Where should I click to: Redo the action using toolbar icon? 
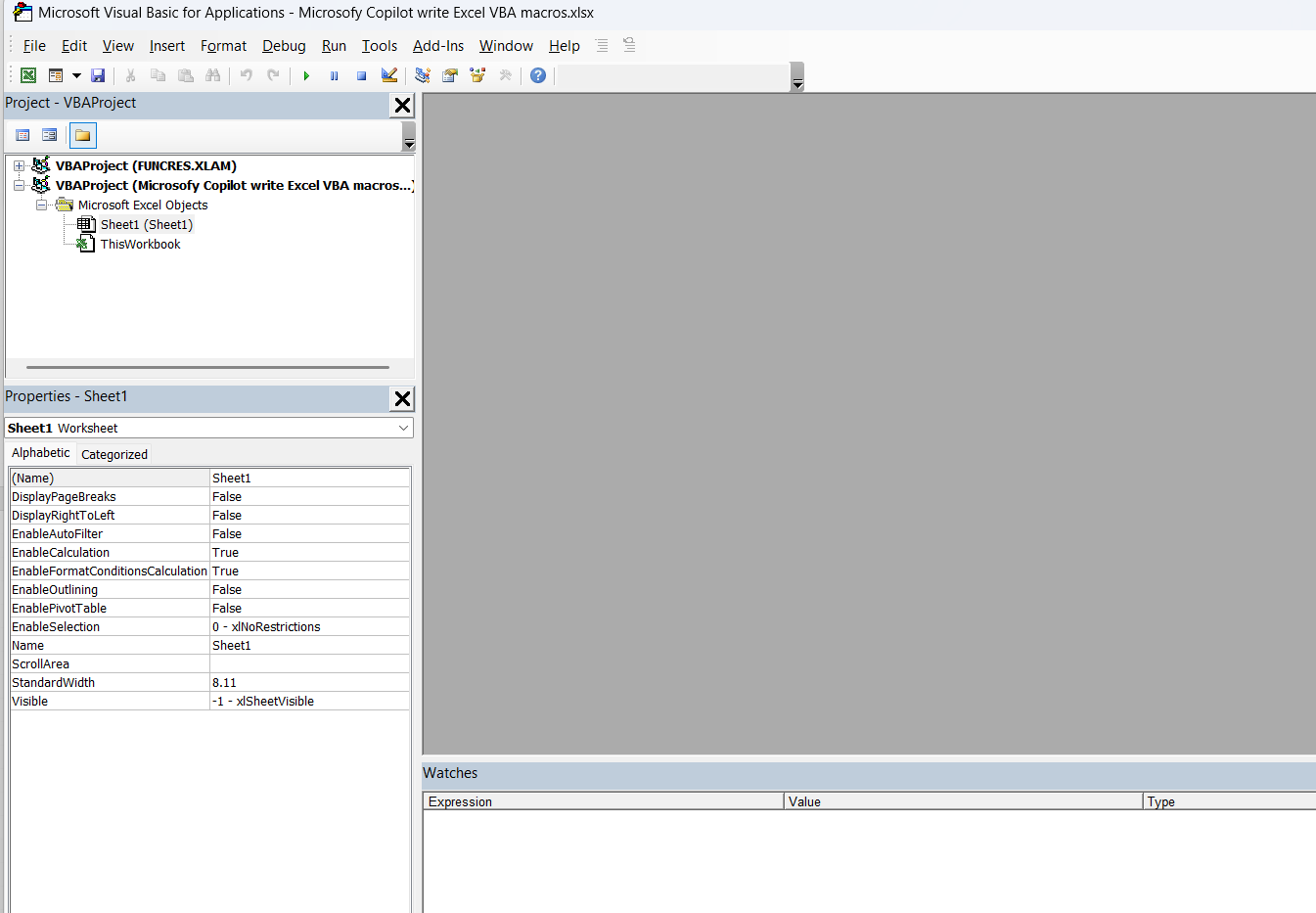point(274,75)
